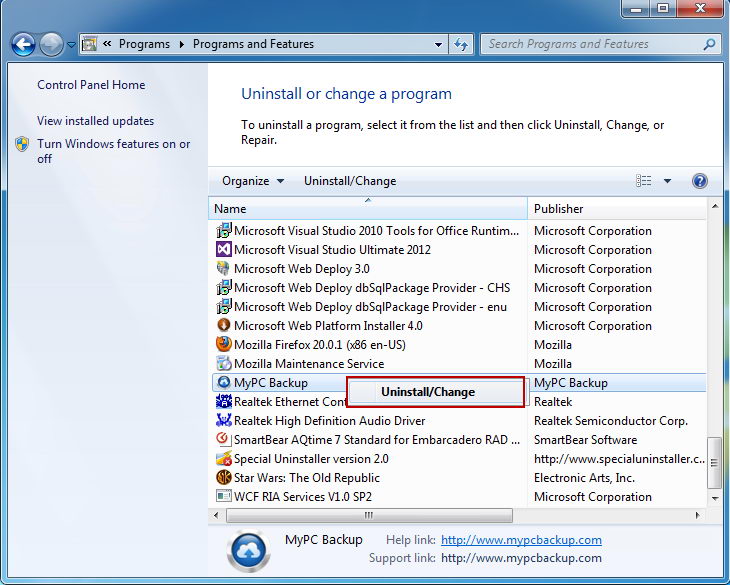Open Control Panel Home link
The image size is (730, 585).
click(91, 85)
